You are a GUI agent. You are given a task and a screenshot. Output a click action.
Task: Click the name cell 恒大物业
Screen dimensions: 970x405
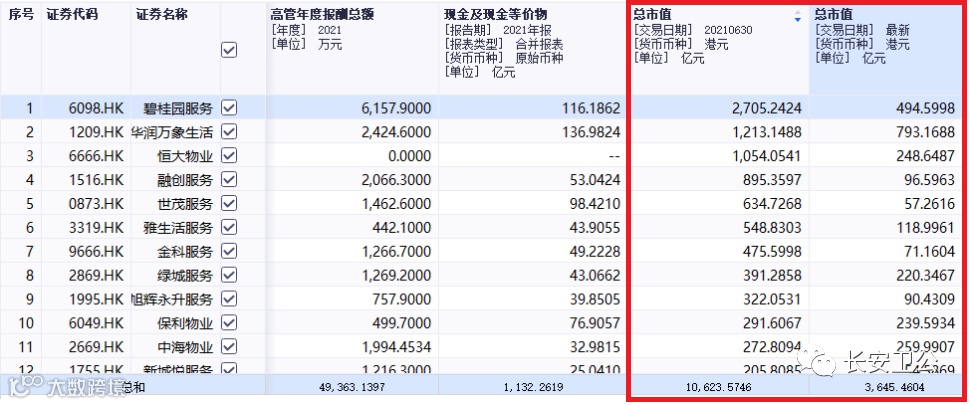(x=186, y=156)
